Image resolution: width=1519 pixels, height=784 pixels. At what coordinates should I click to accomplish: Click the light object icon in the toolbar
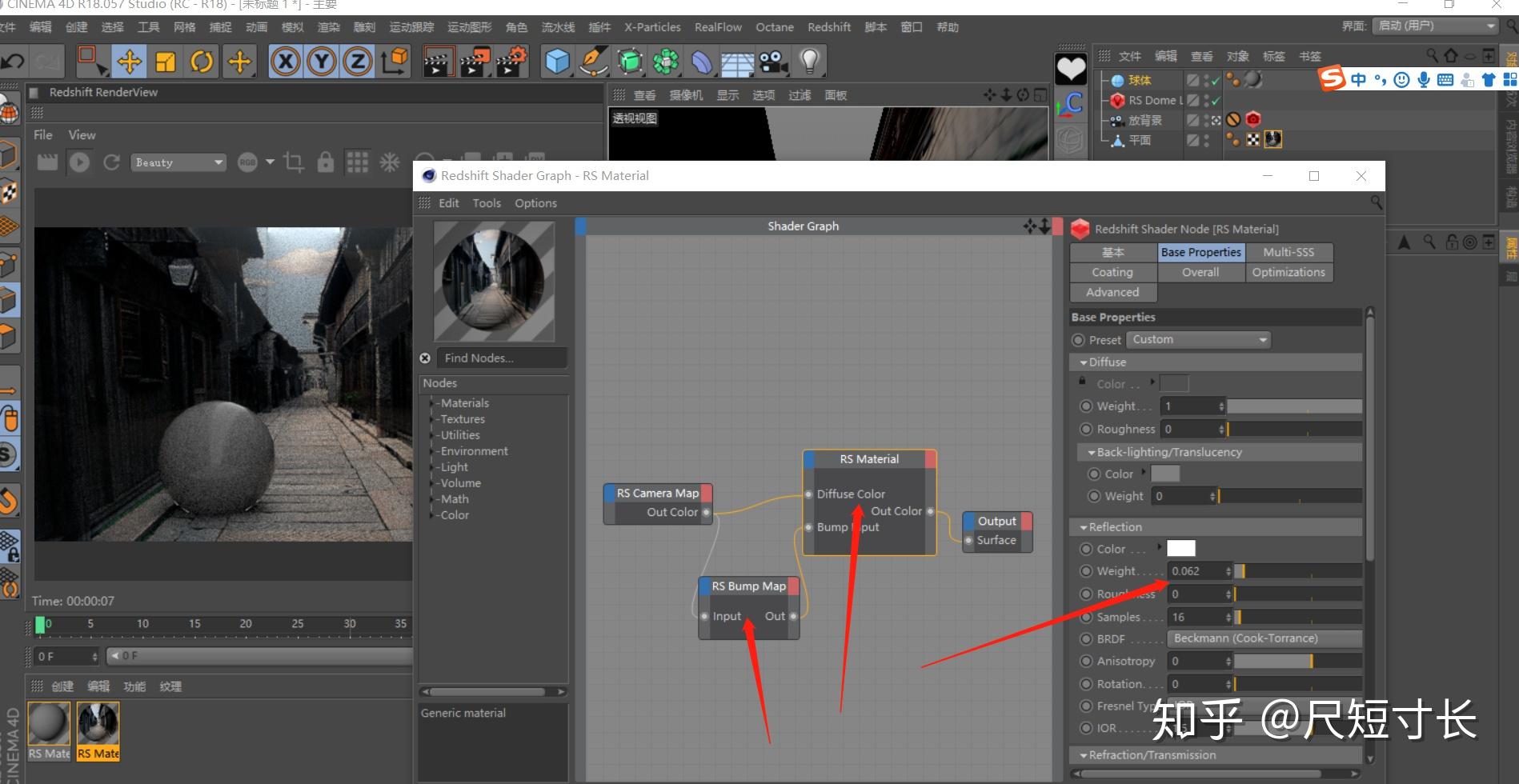tap(811, 61)
